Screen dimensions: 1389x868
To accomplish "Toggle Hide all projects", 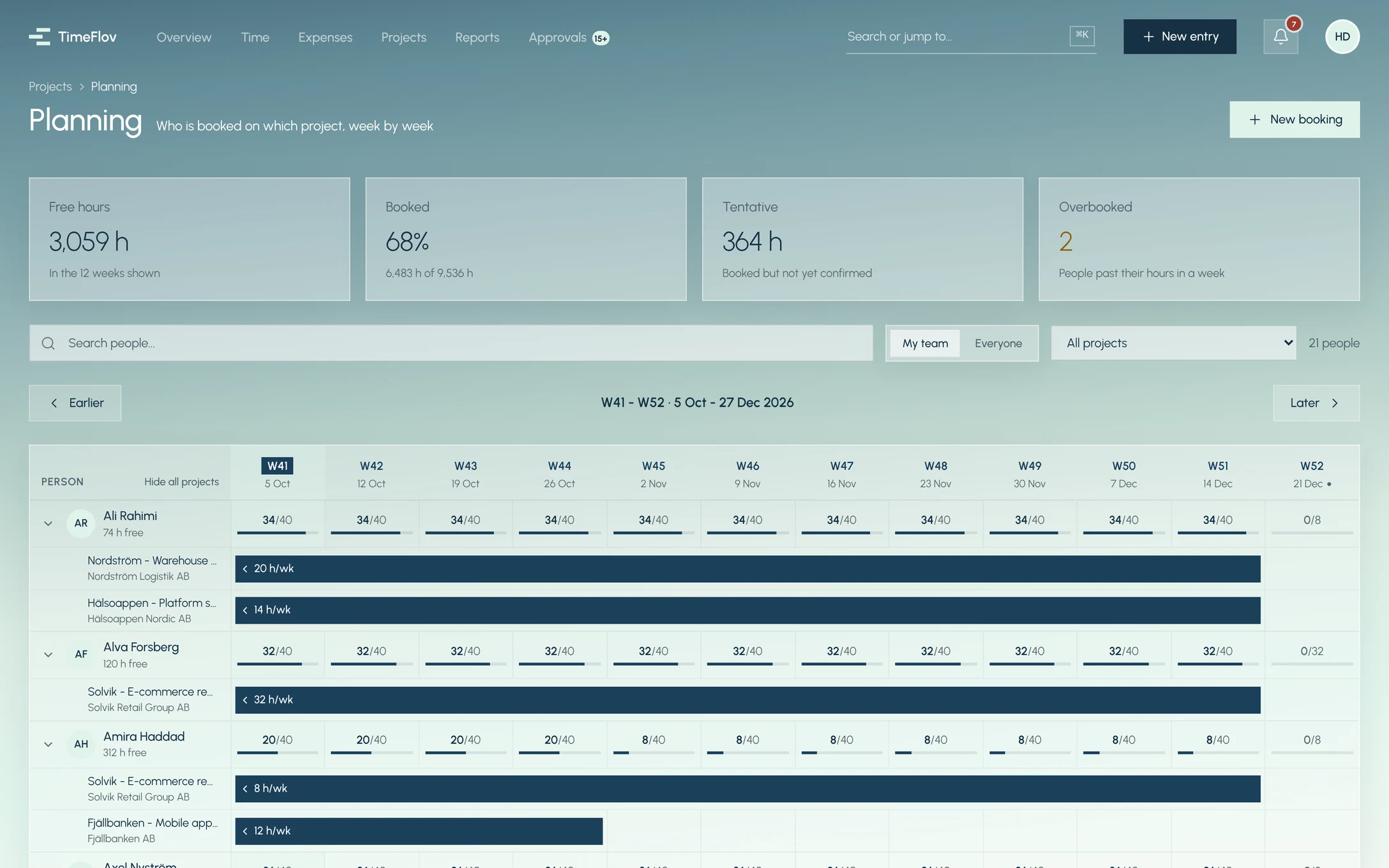I will tap(181, 482).
